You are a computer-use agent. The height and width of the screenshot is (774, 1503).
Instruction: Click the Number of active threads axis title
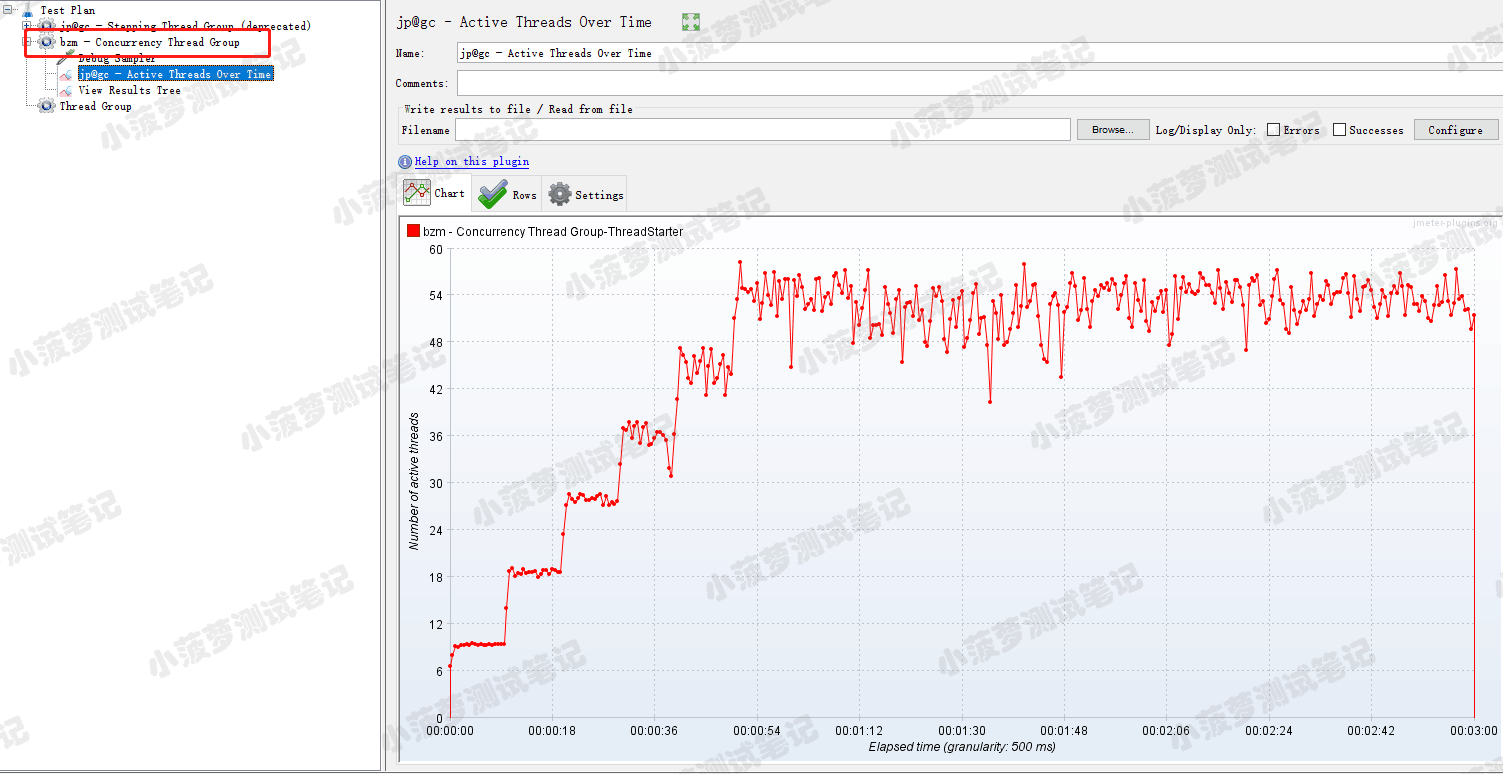[414, 481]
